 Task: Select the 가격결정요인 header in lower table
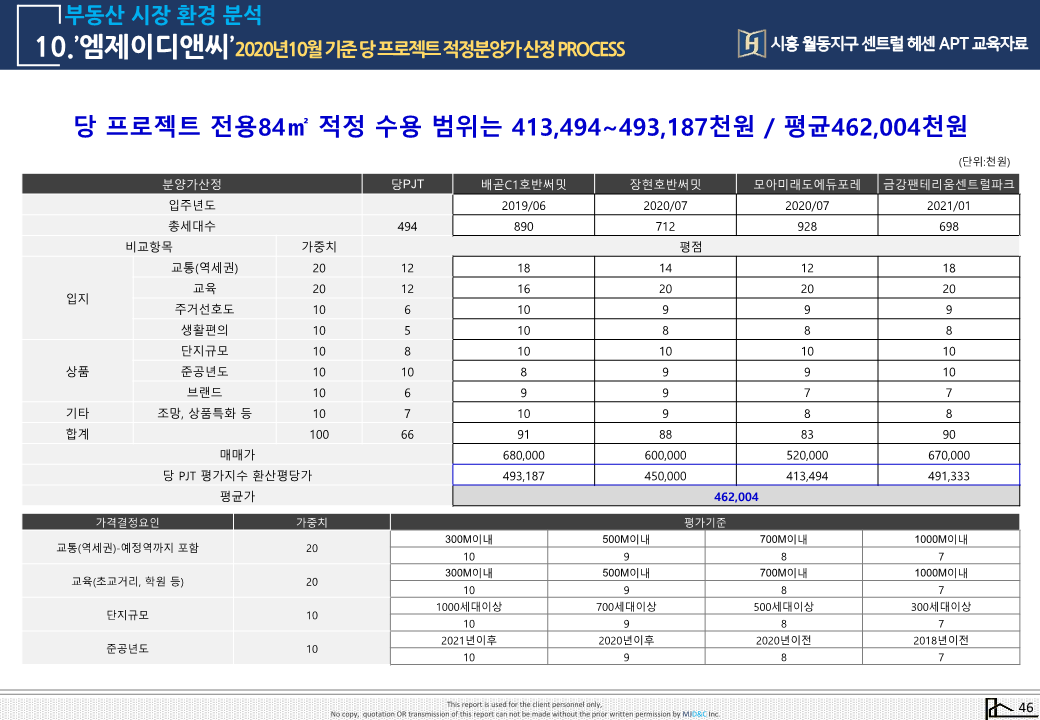(127, 522)
